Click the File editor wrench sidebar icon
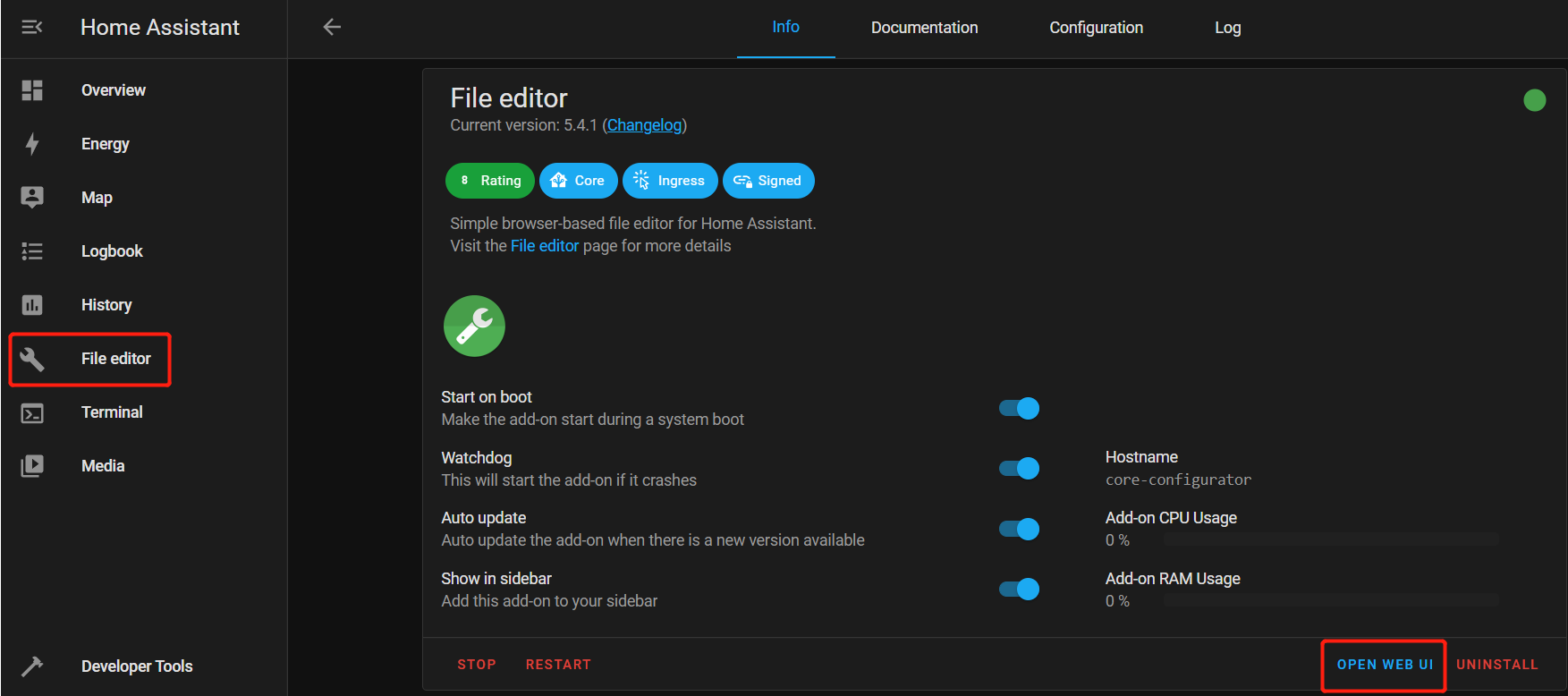Screen dimensions: 1568x696 click(x=32, y=359)
